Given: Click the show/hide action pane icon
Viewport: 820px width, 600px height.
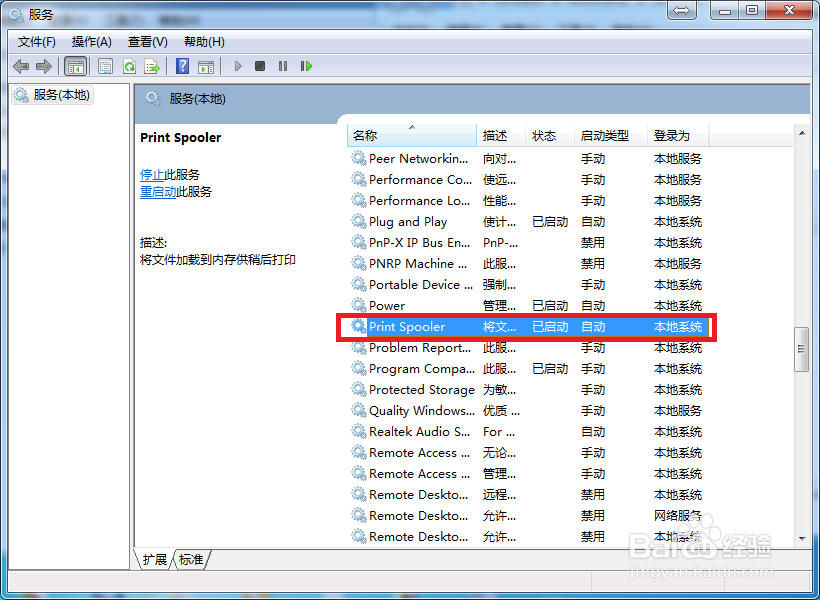Looking at the screenshot, I should (x=206, y=66).
